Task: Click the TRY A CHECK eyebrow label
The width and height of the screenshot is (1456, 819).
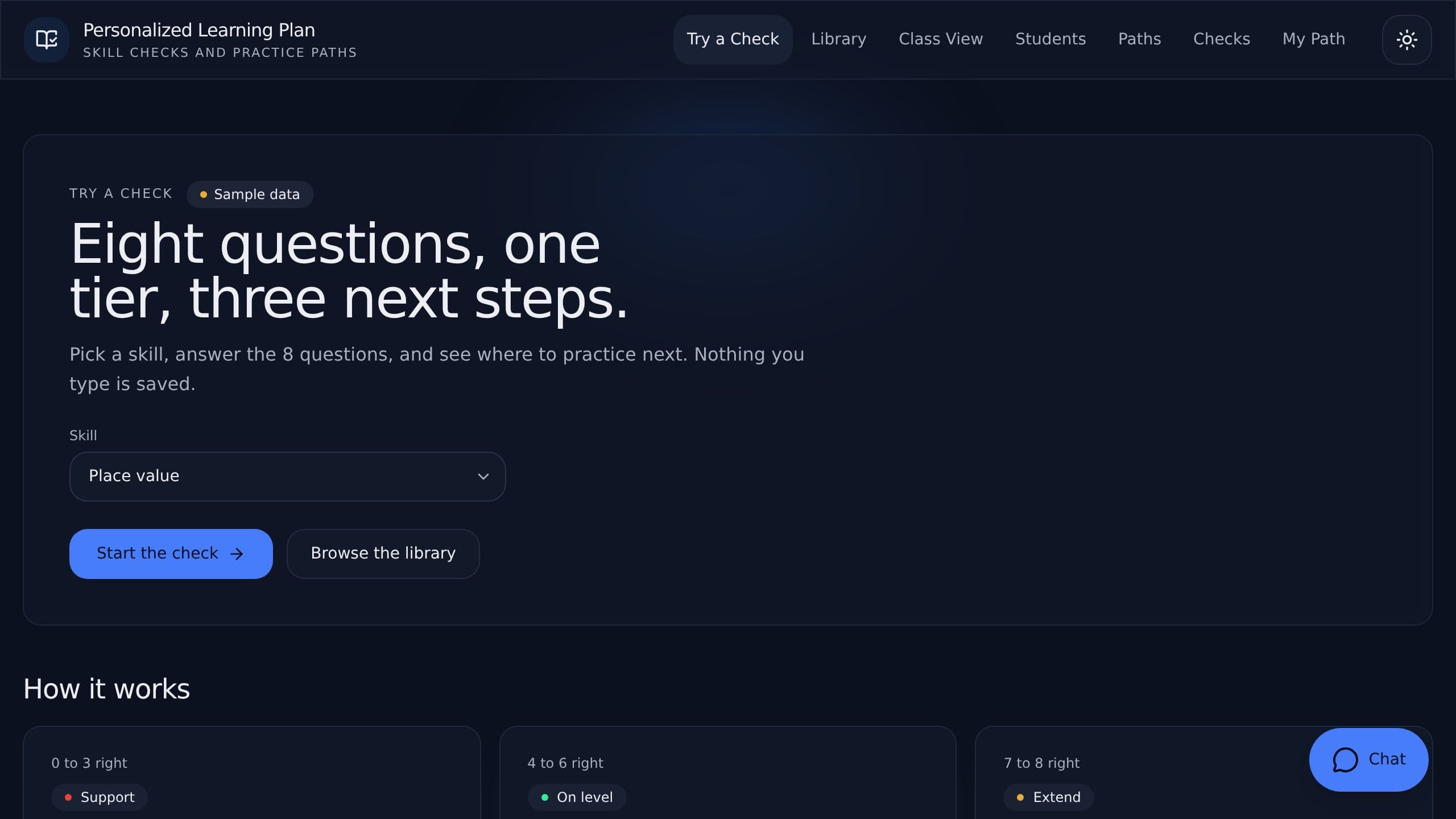Action: 121,193
